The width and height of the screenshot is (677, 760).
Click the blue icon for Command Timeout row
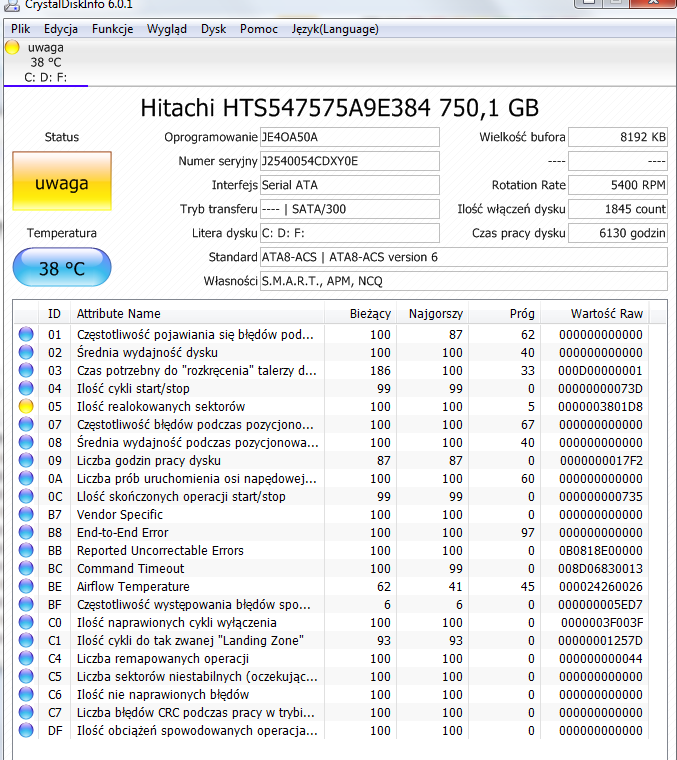[26, 568]
